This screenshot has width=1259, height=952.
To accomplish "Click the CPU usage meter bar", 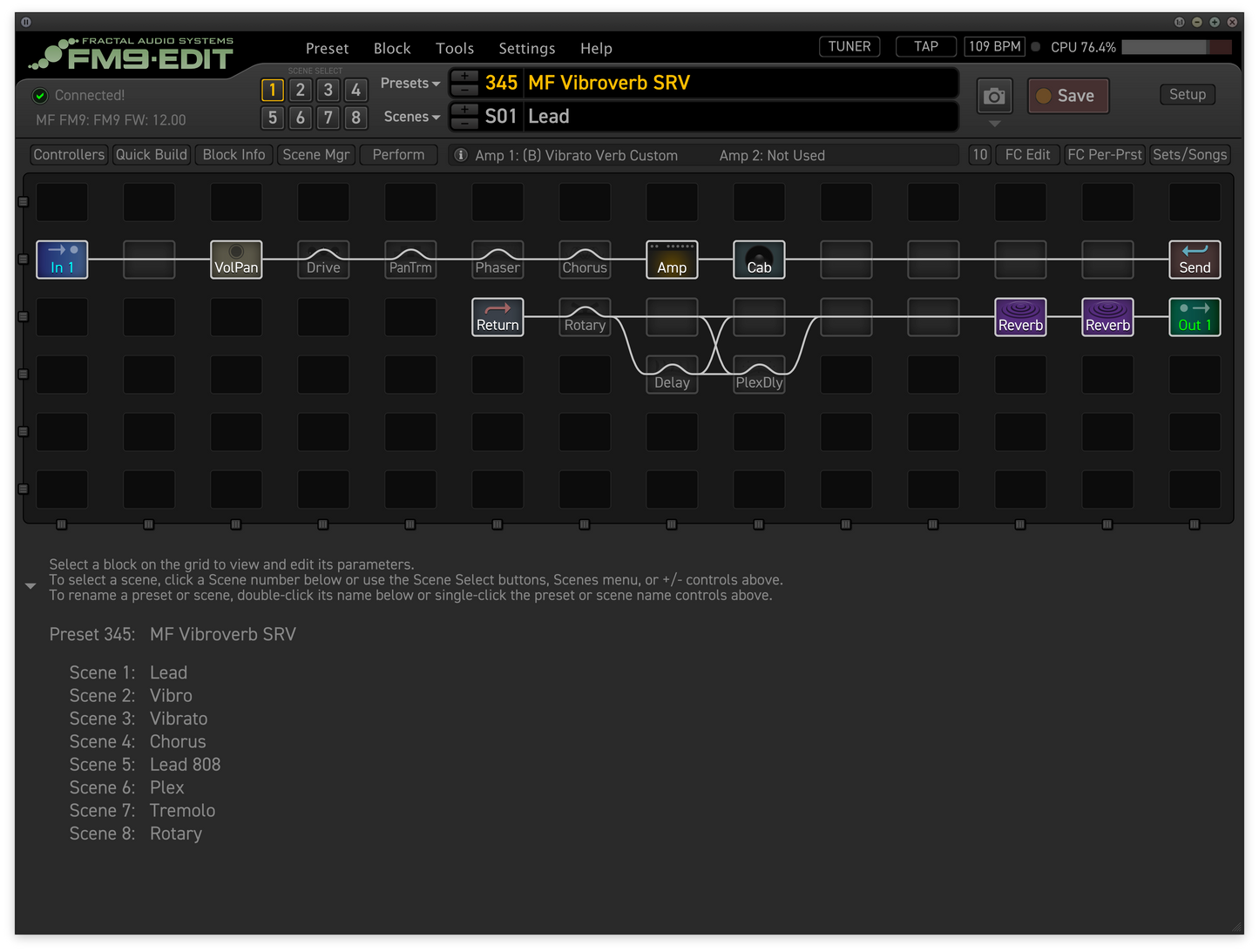I will (x=1176, y=47).
